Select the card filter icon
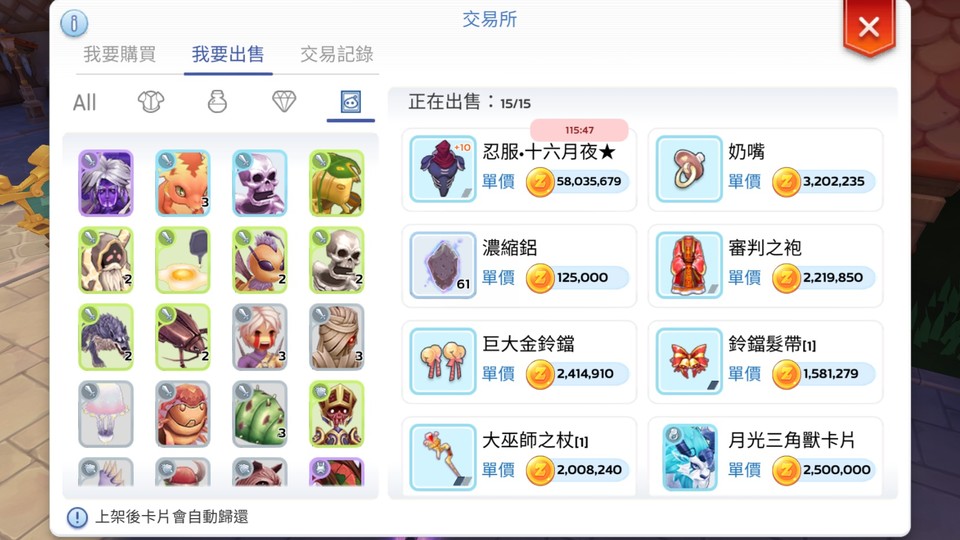960x540 pixels. (350, 102)
